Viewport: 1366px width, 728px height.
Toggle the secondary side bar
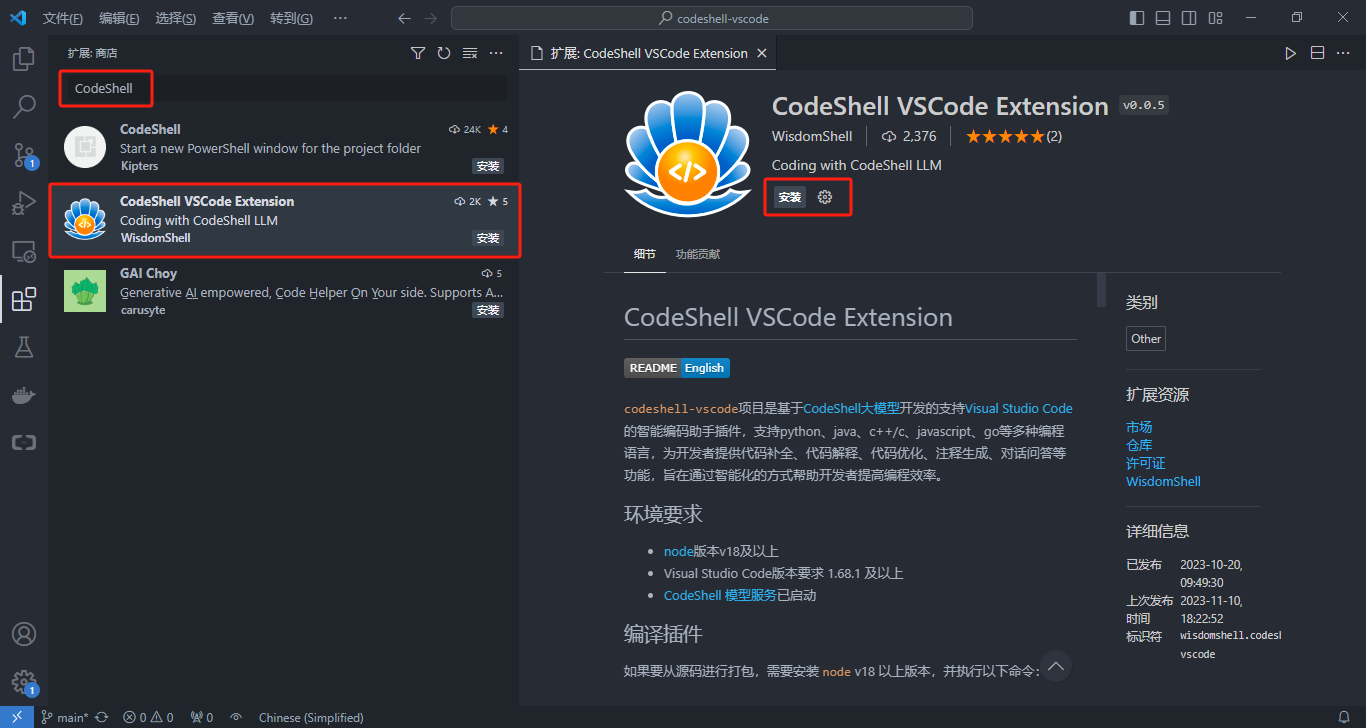[1189, 18]
